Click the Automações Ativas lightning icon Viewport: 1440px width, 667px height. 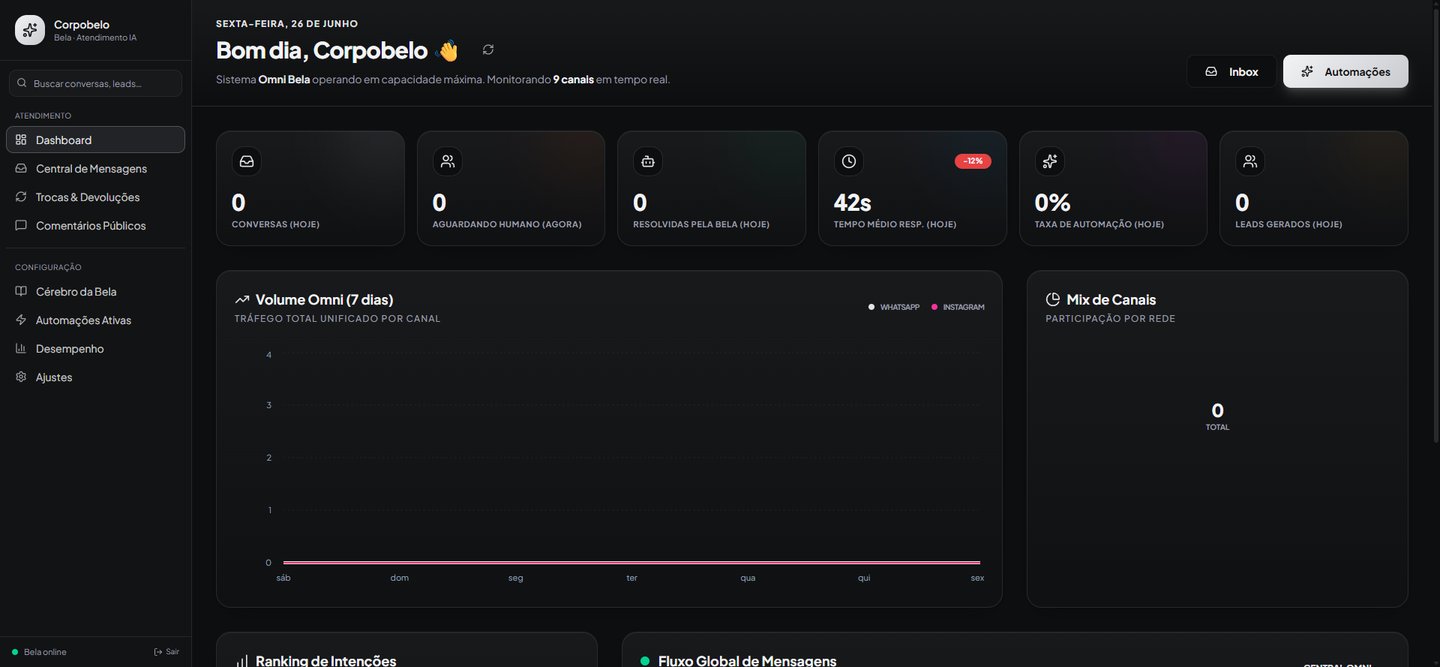pyautogui.click(x=21, y=320)
